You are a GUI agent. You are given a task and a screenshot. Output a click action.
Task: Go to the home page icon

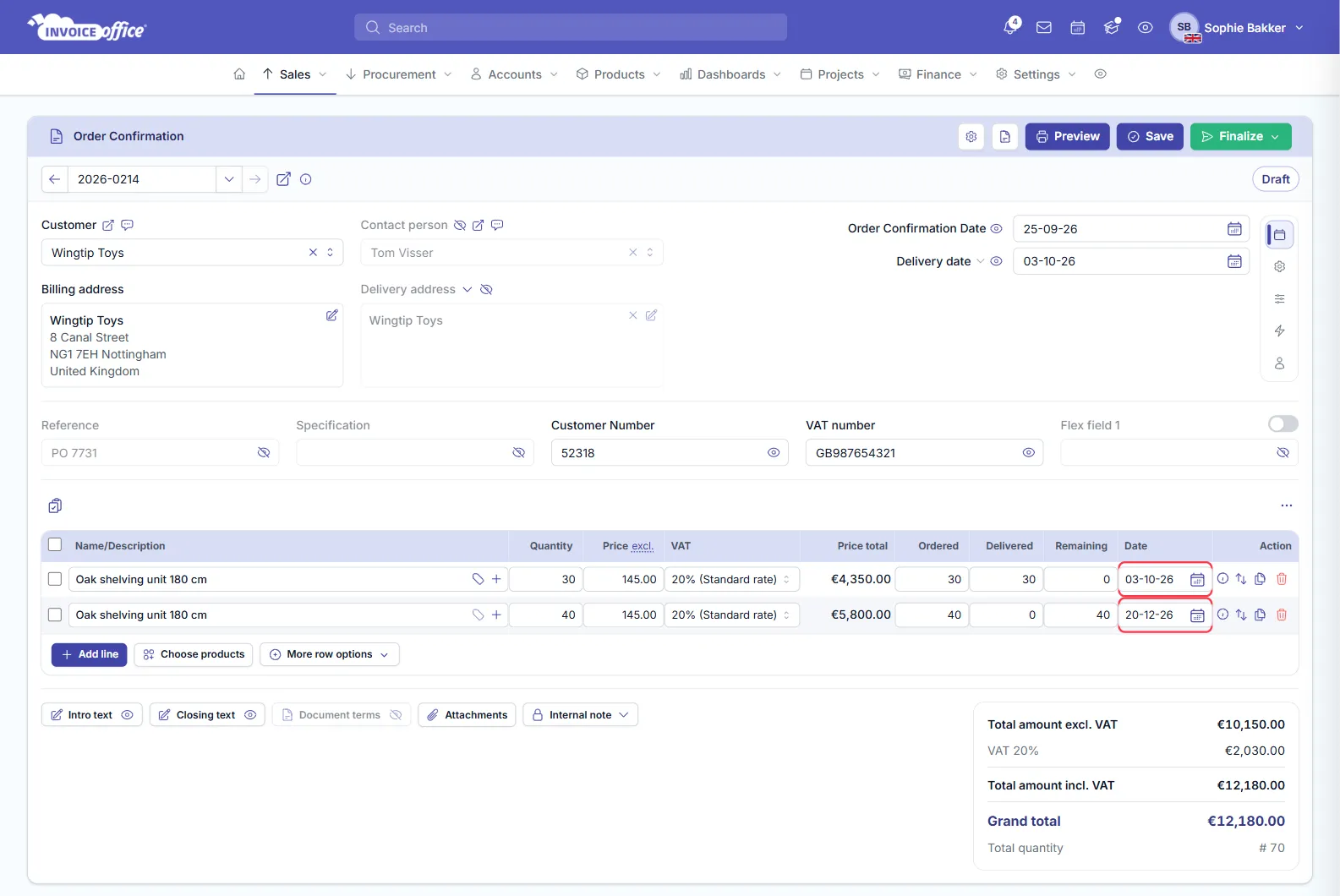(x=239, y=74)
